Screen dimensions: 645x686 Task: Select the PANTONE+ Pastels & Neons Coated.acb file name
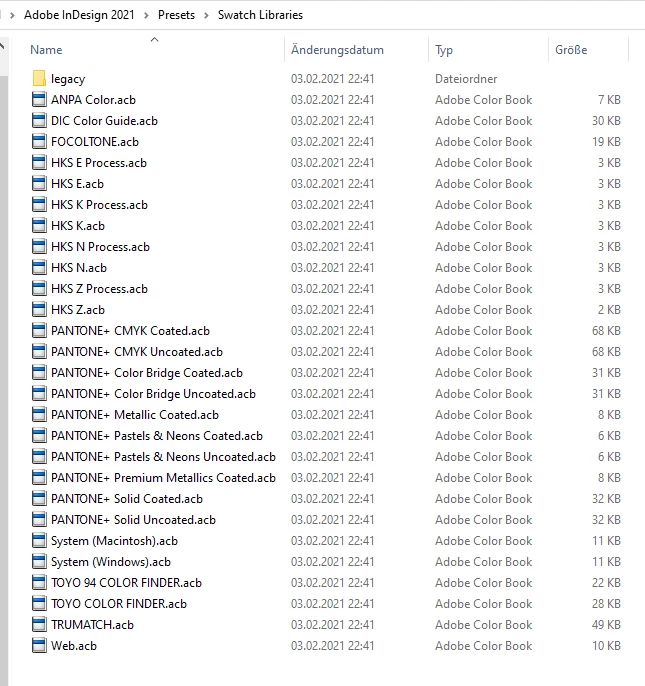(157, 436)
